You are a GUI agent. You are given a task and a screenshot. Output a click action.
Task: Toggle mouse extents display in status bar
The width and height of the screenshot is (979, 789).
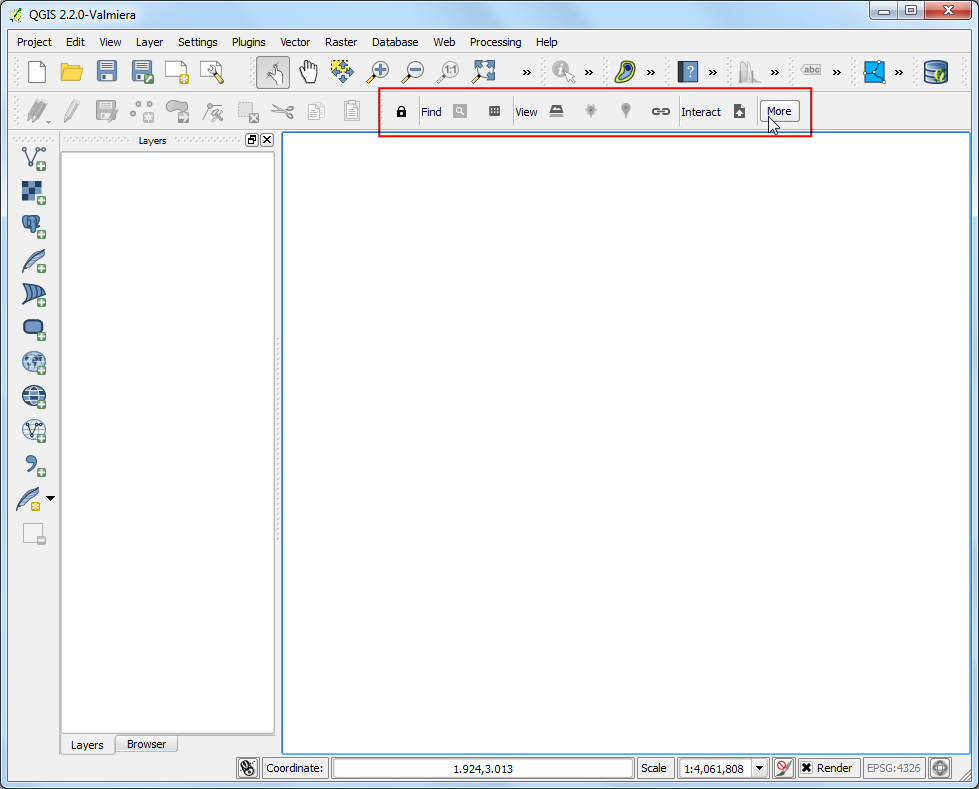click(x=248, y=768)
